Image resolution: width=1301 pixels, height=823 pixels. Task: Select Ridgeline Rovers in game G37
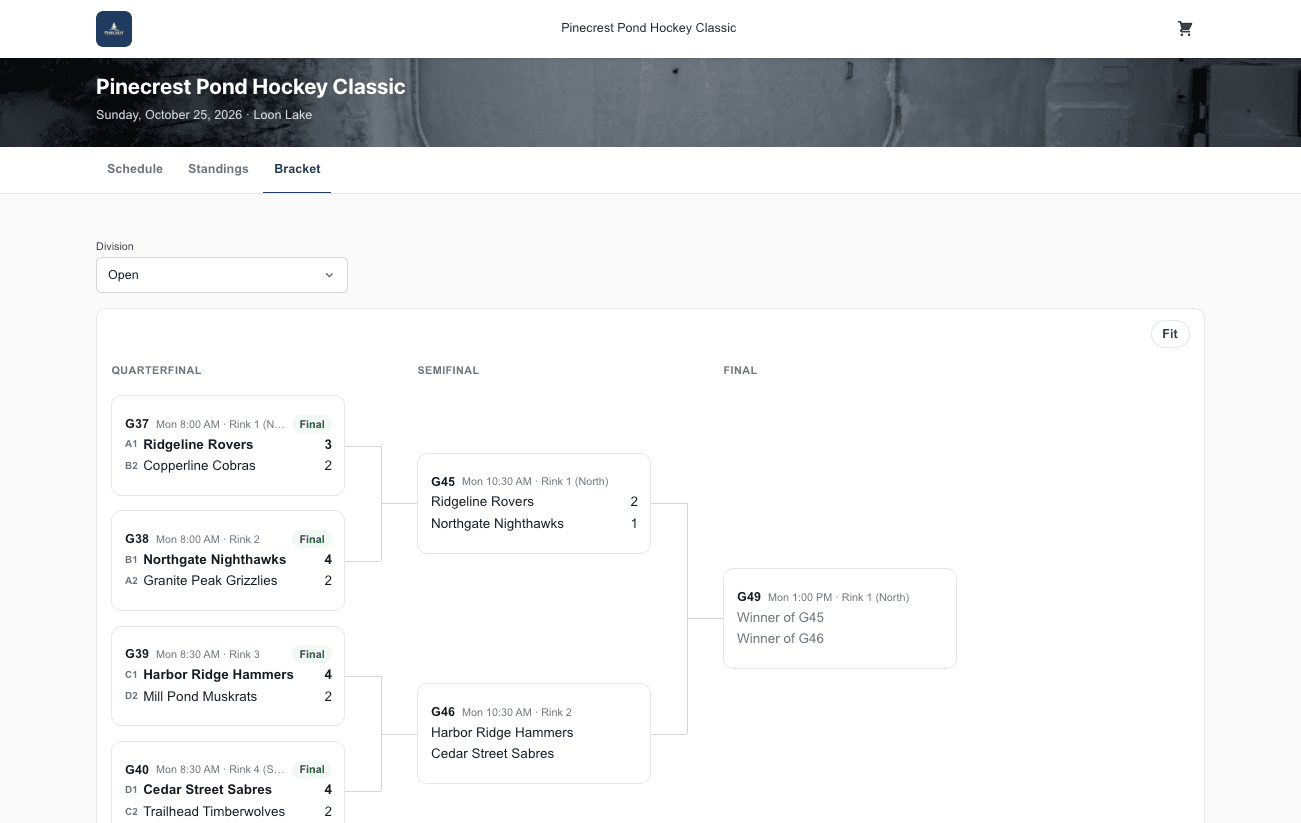pos(198,444)
